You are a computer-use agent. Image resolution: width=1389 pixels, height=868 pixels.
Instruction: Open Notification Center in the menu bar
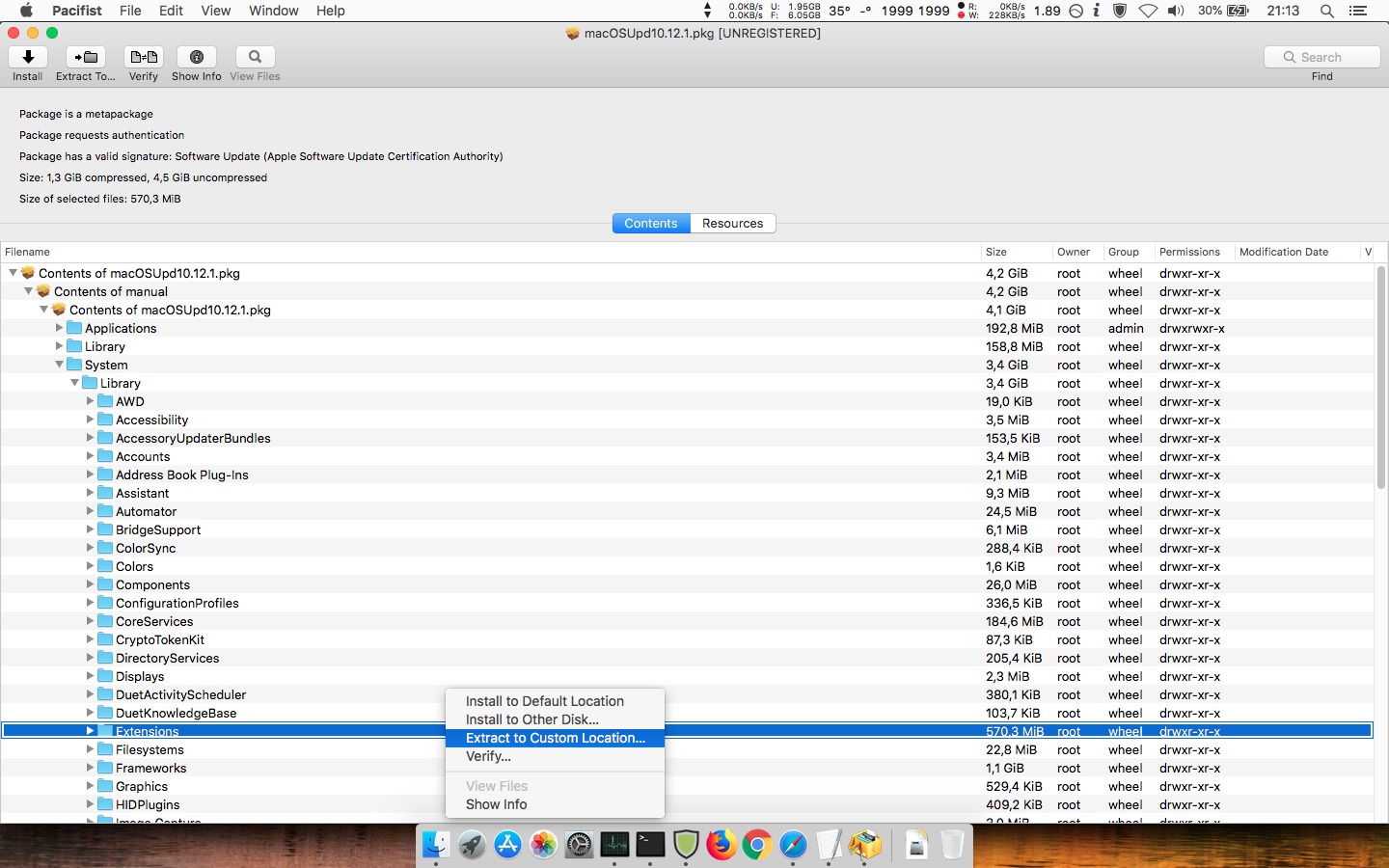(x=1358, y=11)
